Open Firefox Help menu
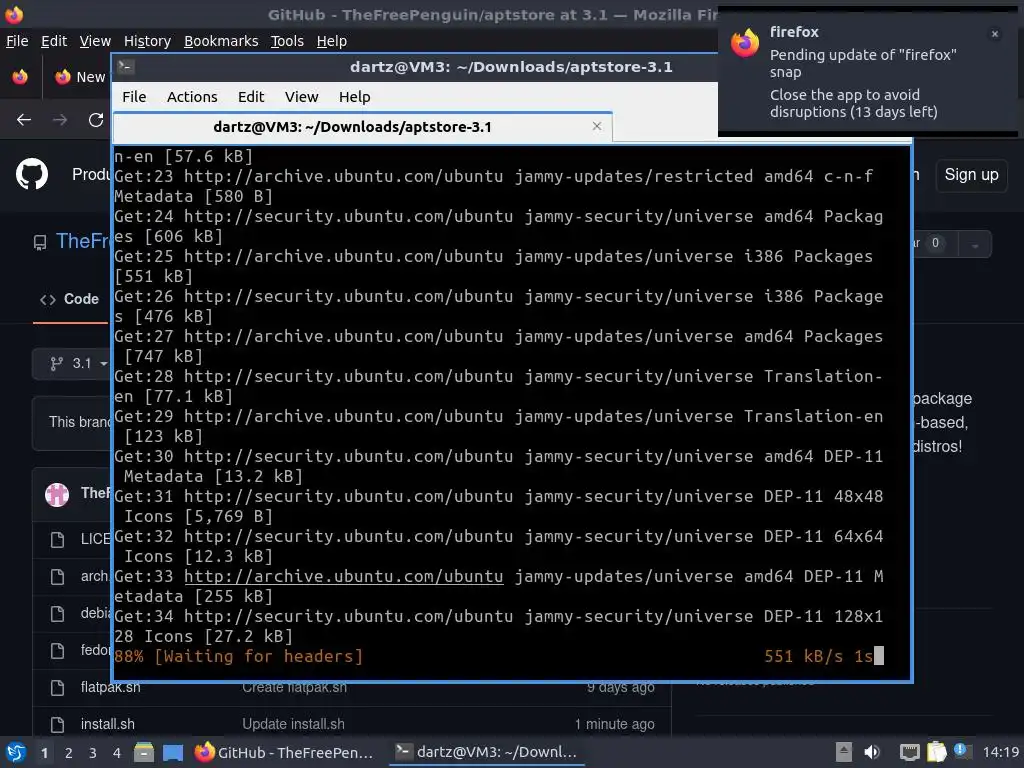1024x768 pixels. pyautogui.click(x=332, y=41)
